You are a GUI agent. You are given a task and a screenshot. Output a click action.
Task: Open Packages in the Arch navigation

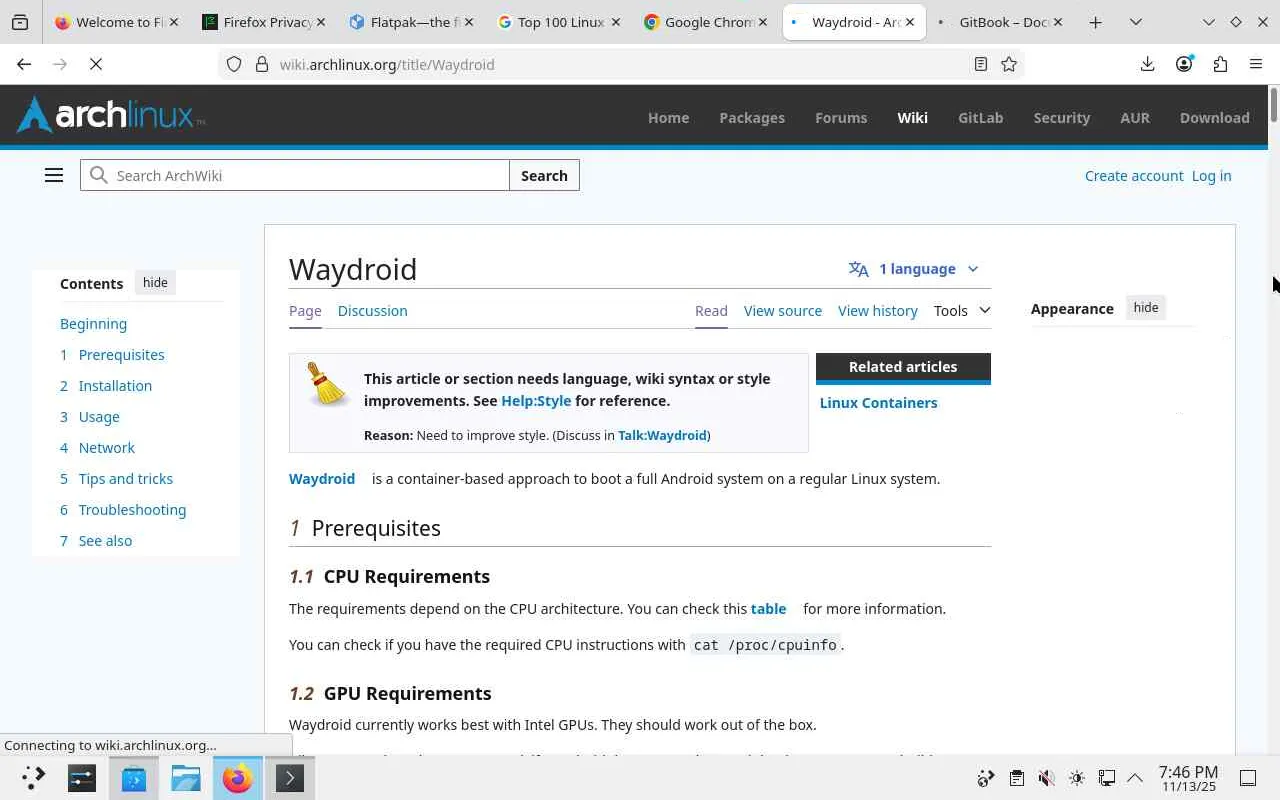coord(752,118)
